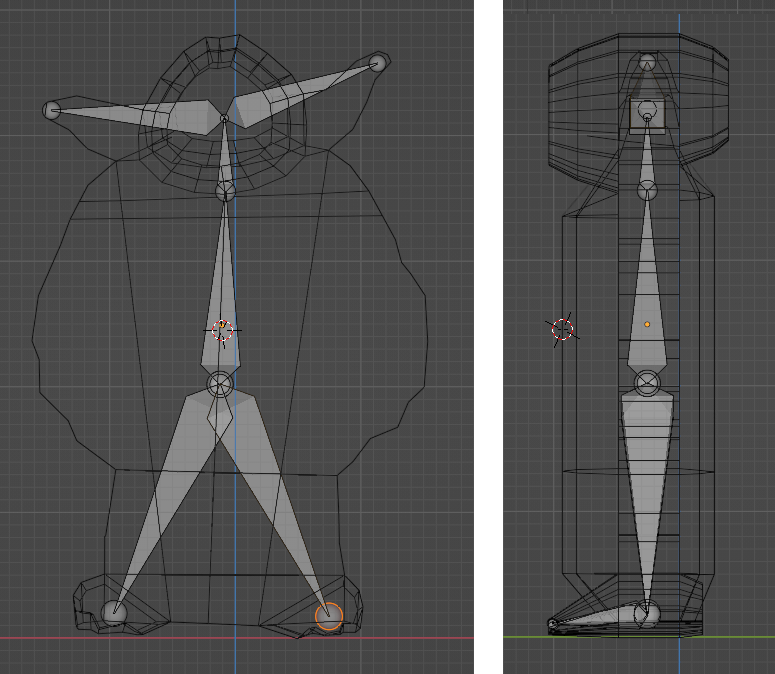This screenshot has height=674, width=775.
Task: Select the topmost head joint in side view
Action: coord(647,62)
